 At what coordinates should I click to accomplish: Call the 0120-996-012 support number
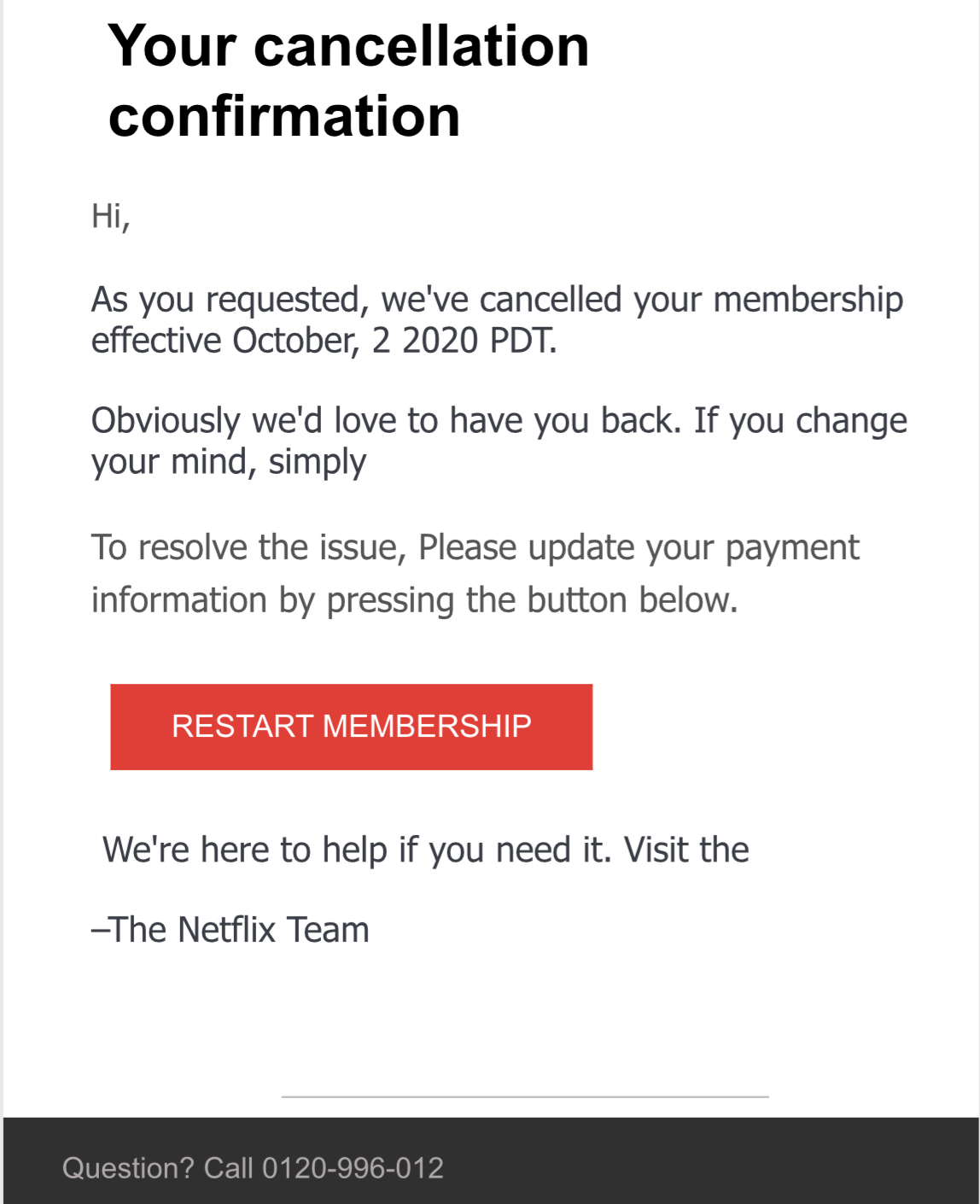coord(353,1168)
